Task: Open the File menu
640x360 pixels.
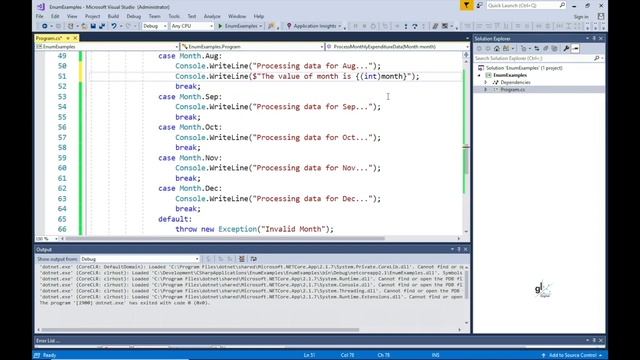Action: 40,16
